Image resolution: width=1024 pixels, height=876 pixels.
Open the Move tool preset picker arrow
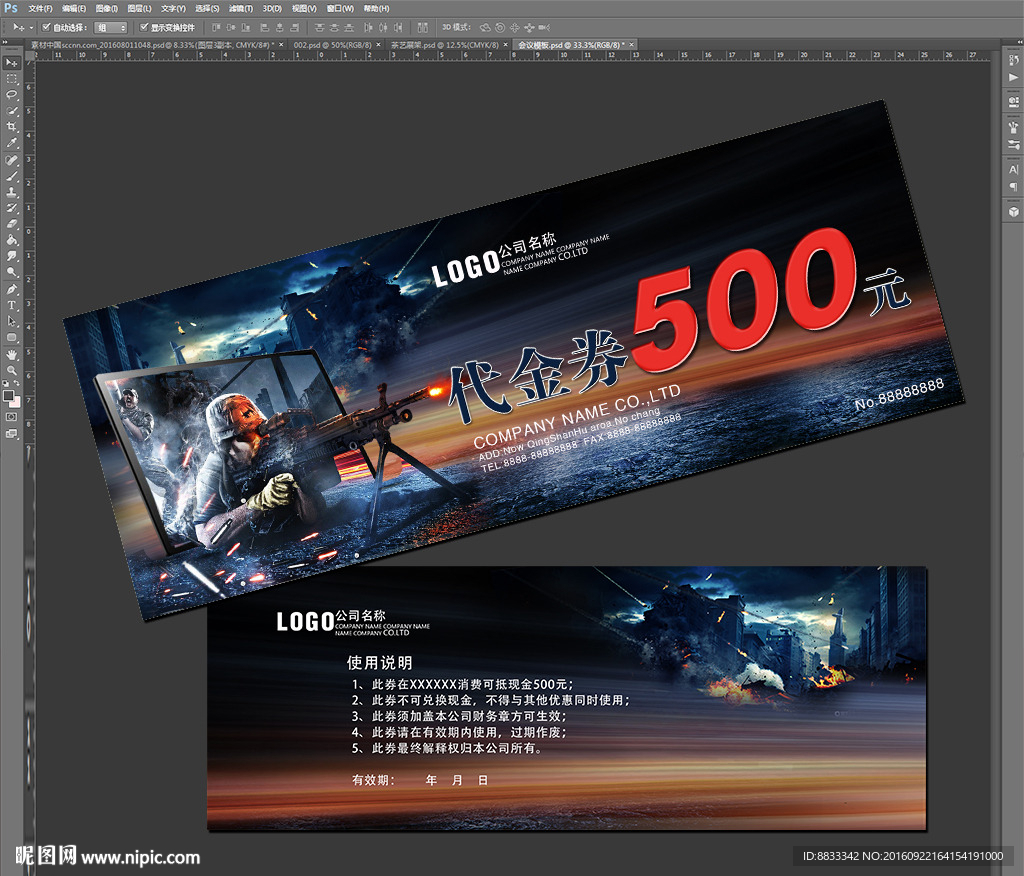[x=31, y=28]
